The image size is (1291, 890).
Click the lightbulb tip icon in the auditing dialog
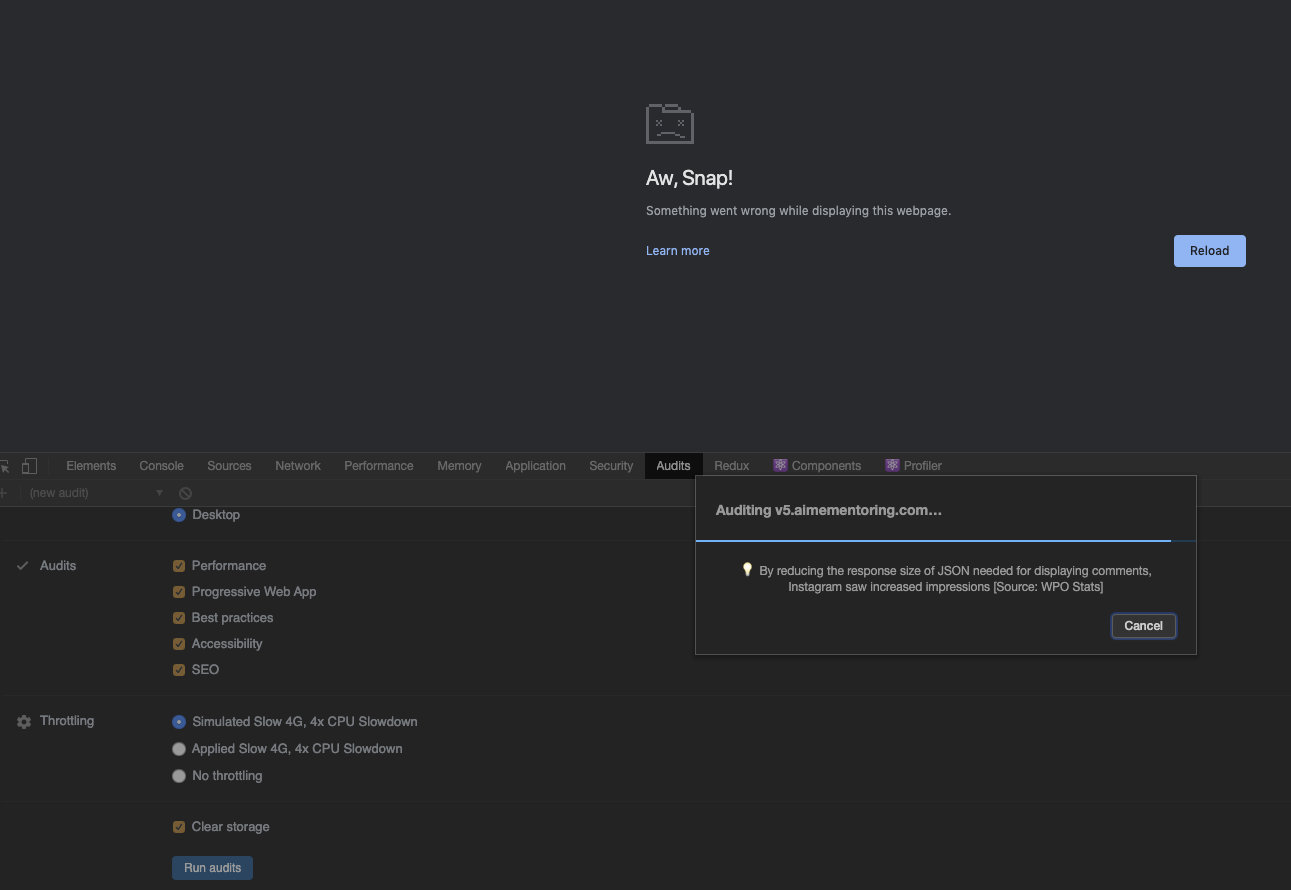(747, 570)
